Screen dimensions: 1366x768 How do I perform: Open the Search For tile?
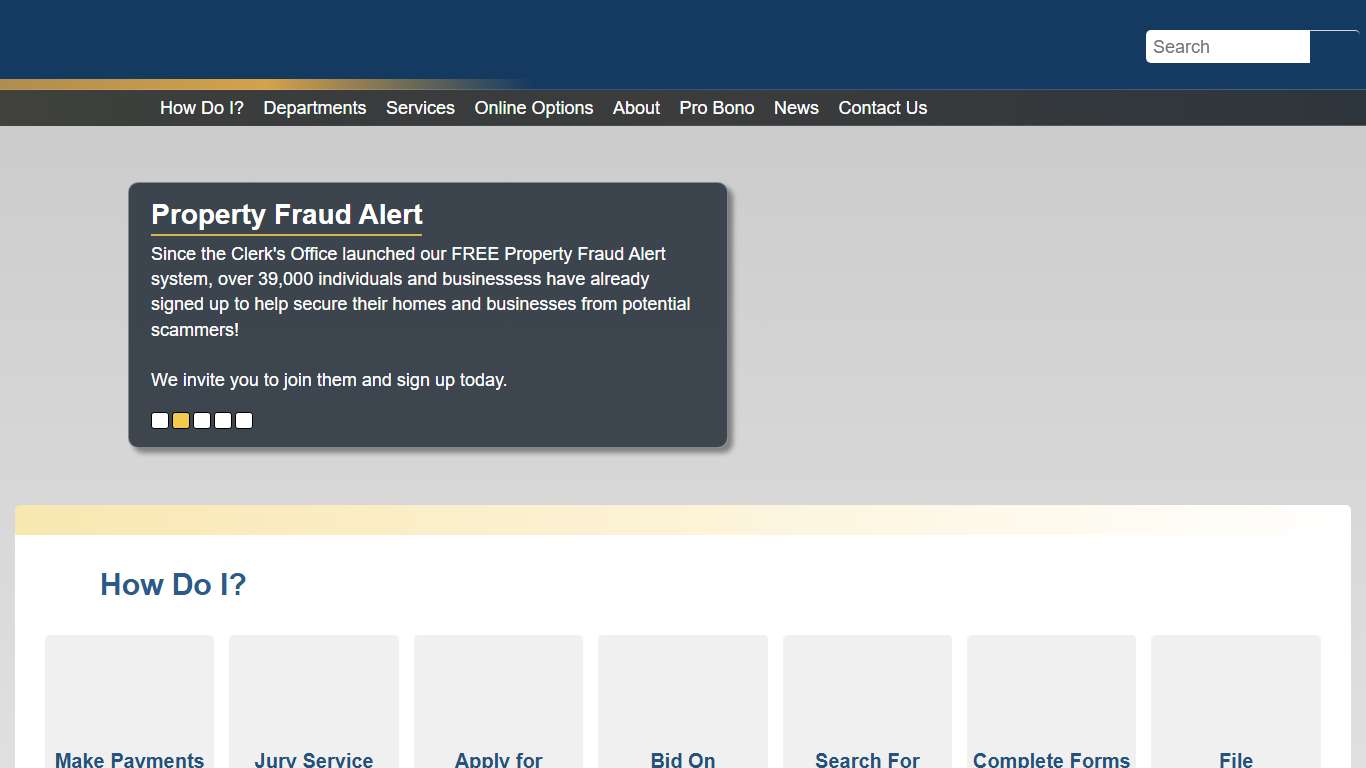(867, 705)
